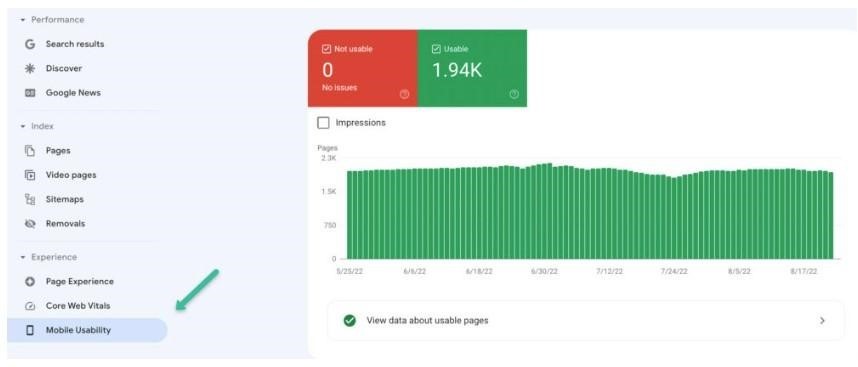This screenshot has height=367, width=858.
Task: Enable the Impressions checkbox
Action: pos(323,123)
